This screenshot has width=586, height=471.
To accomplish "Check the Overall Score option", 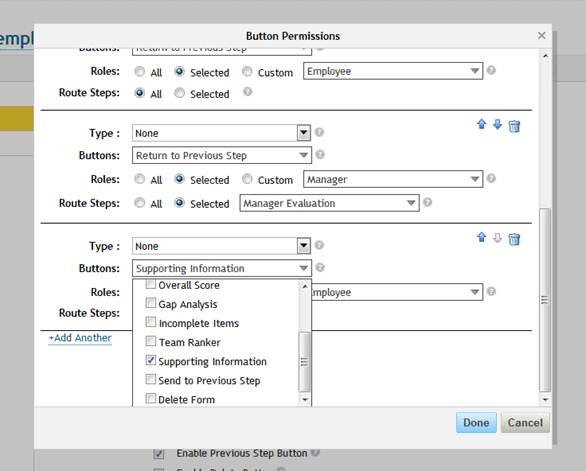I will click(151, 284).
